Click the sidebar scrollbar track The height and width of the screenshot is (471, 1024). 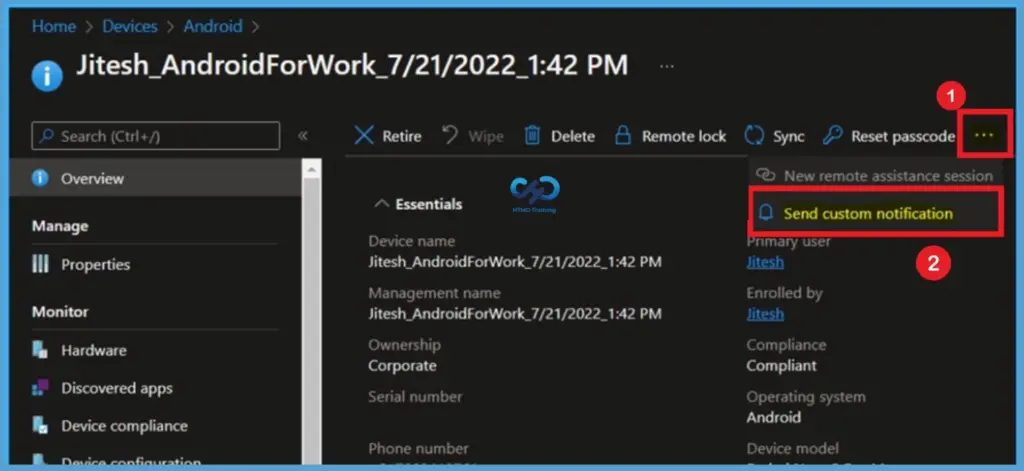[x=312, y=320]
